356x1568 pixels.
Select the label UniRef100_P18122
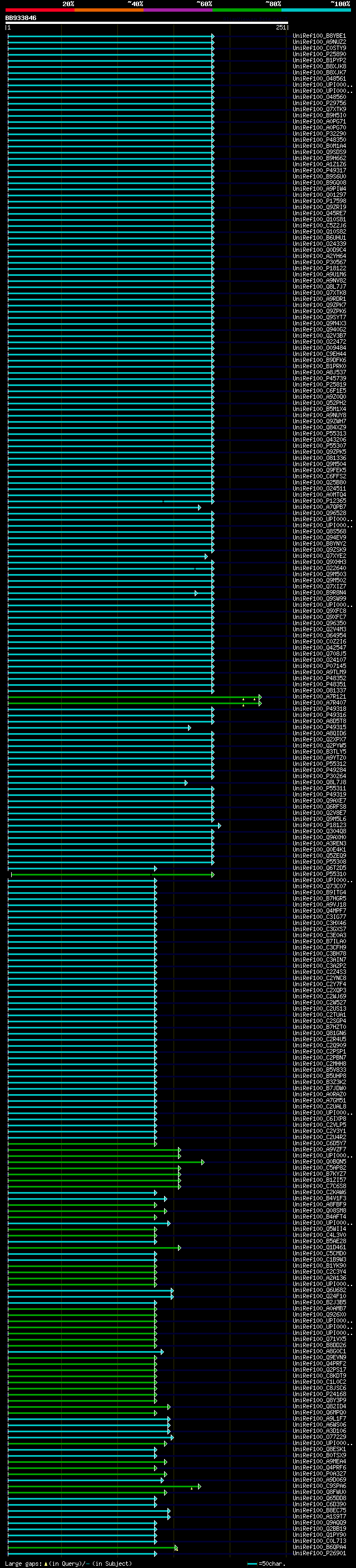pyautogui.click(x=319, y=269)
